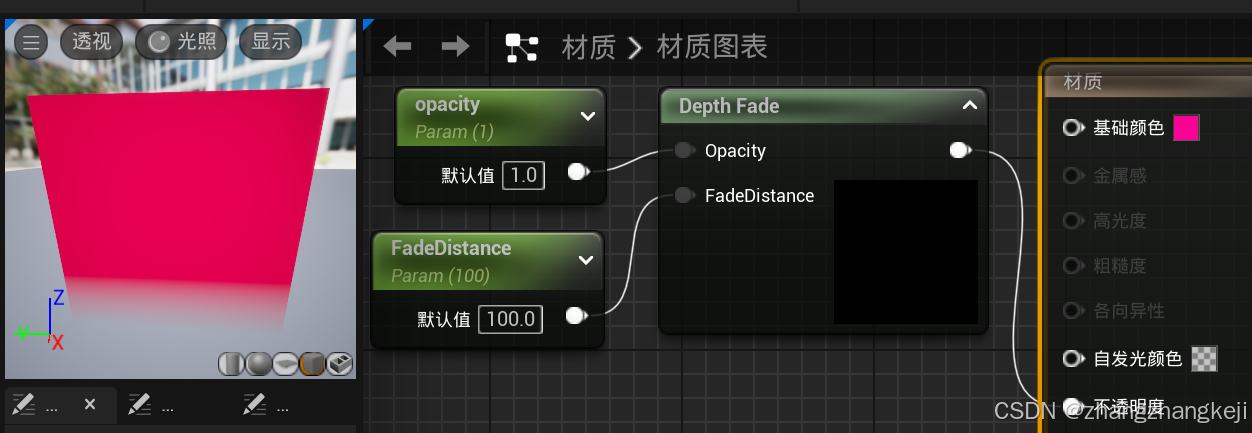
Task: Click the 各向异性 input pin
Action: [1074, 311]
